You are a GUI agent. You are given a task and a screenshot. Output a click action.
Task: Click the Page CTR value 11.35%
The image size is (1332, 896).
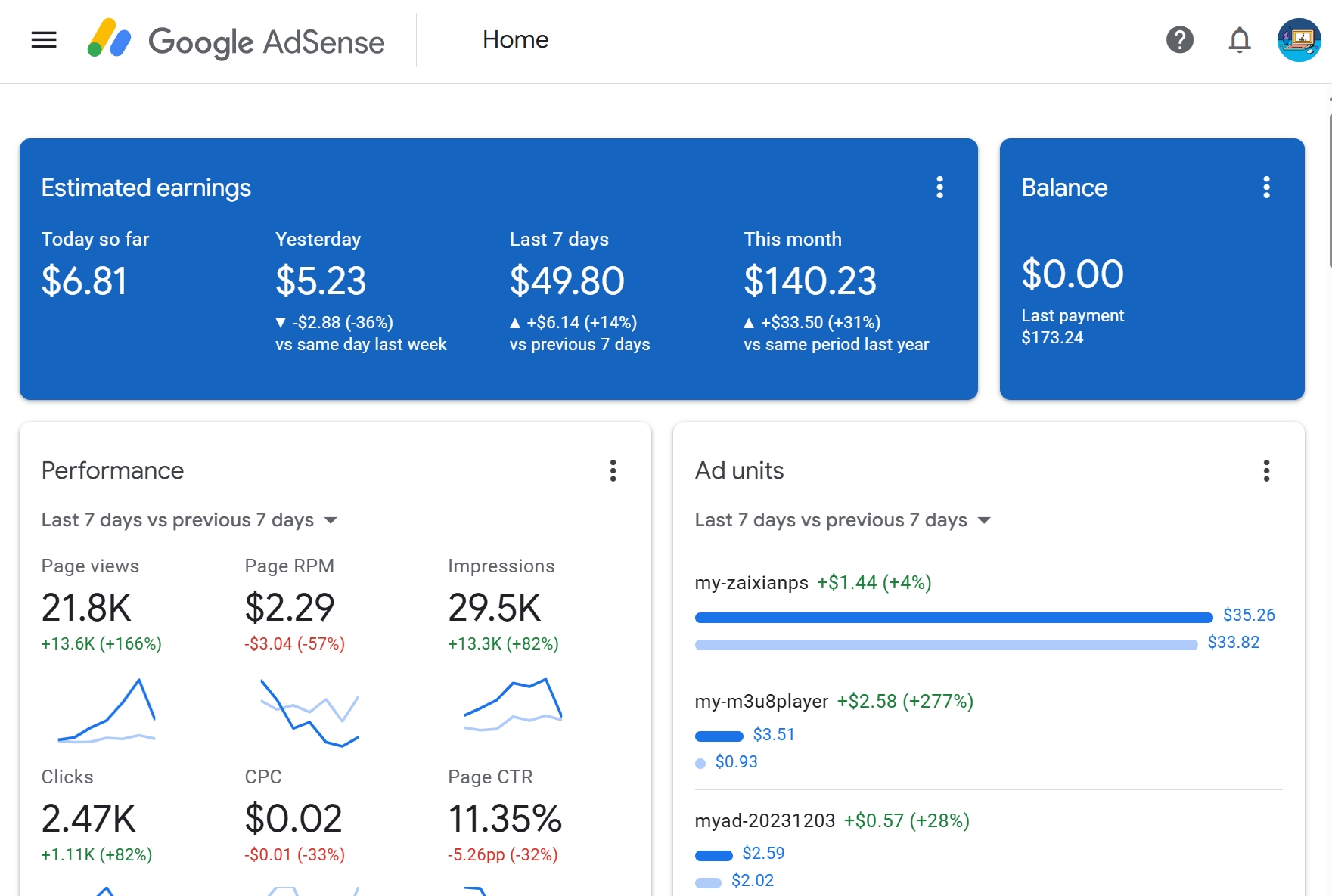point(505,819)
